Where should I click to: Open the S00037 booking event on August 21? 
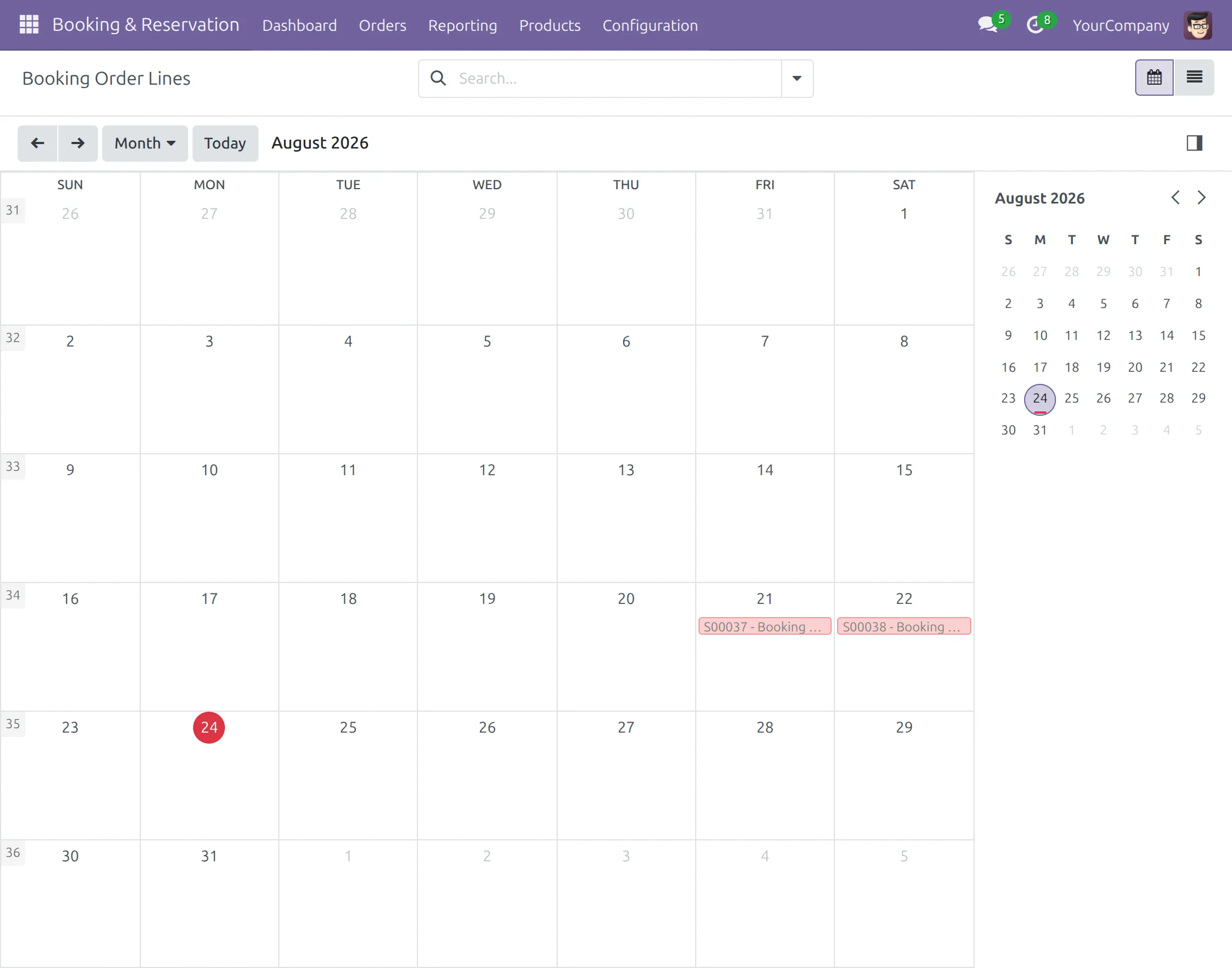pyautogui.click(x=765, y=626)
